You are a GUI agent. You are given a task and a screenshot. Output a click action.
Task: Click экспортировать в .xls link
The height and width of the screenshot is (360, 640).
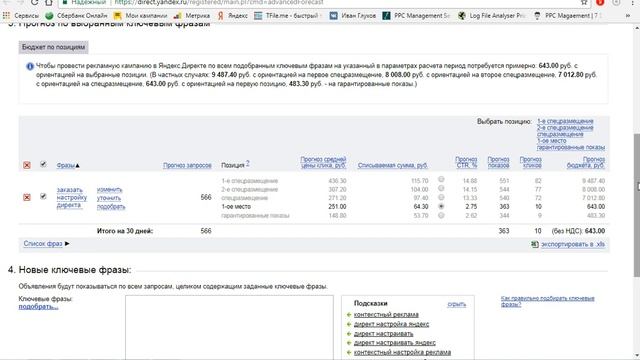pos(573,244)
